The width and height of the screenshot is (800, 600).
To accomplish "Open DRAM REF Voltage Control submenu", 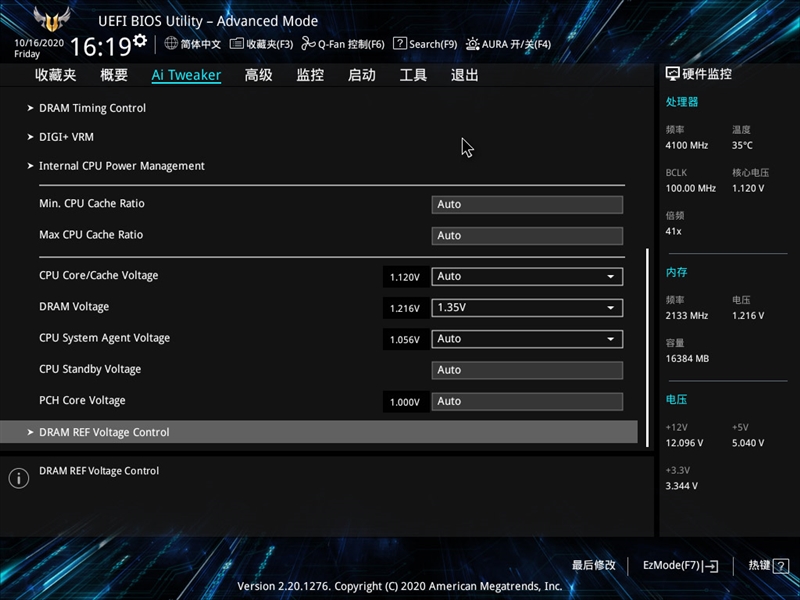I will [319, 432].
